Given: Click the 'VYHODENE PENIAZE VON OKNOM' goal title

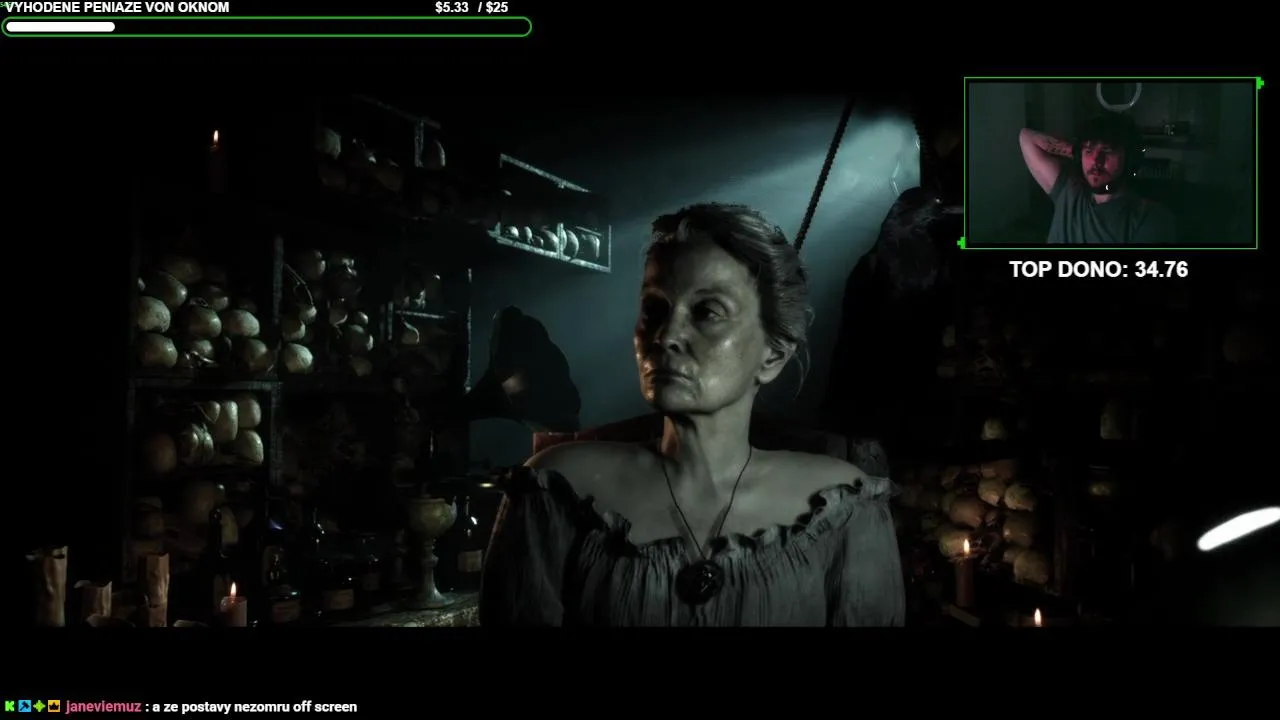Looking at the screenshot, I should pos(118,7).
